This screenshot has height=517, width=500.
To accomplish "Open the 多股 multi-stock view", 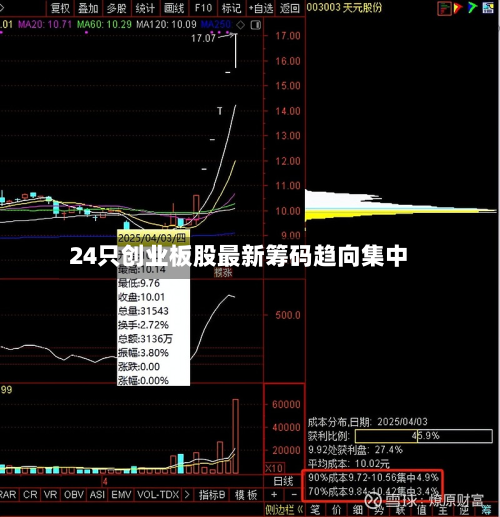I will pos(116,8).
